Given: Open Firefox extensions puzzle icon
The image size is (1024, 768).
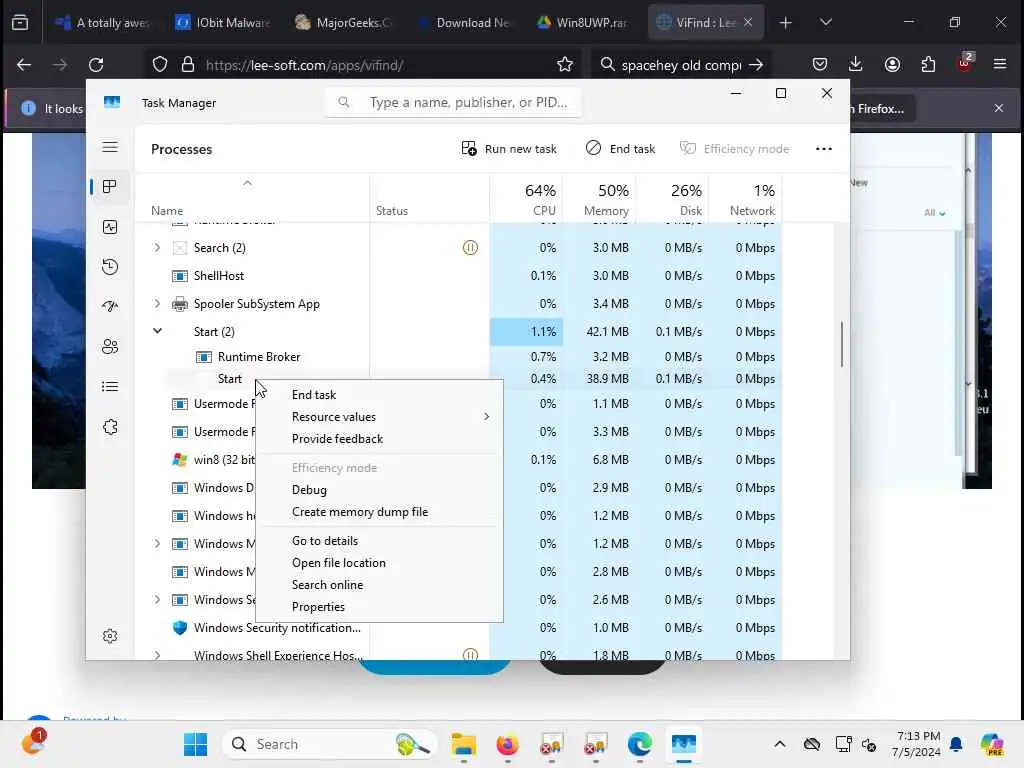Looking at the screenshot, I should click(928, 64).
